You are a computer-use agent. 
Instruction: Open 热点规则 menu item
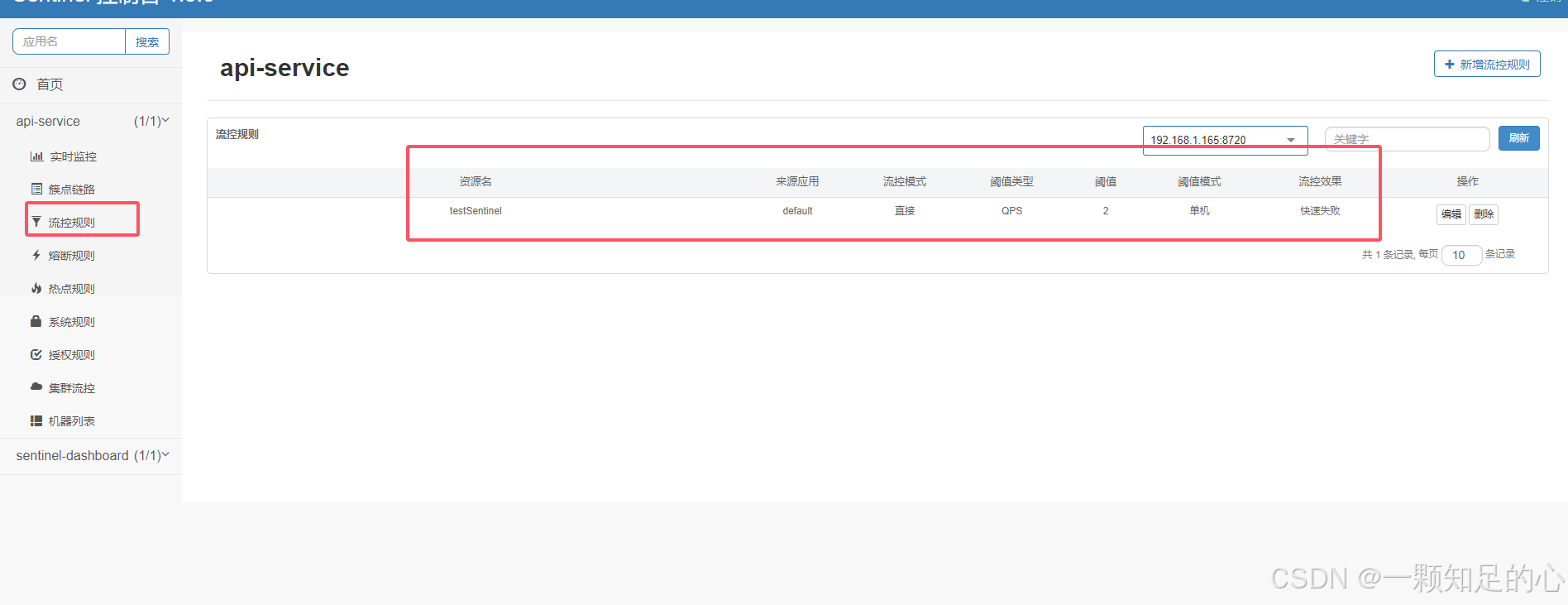click(71, 289)
